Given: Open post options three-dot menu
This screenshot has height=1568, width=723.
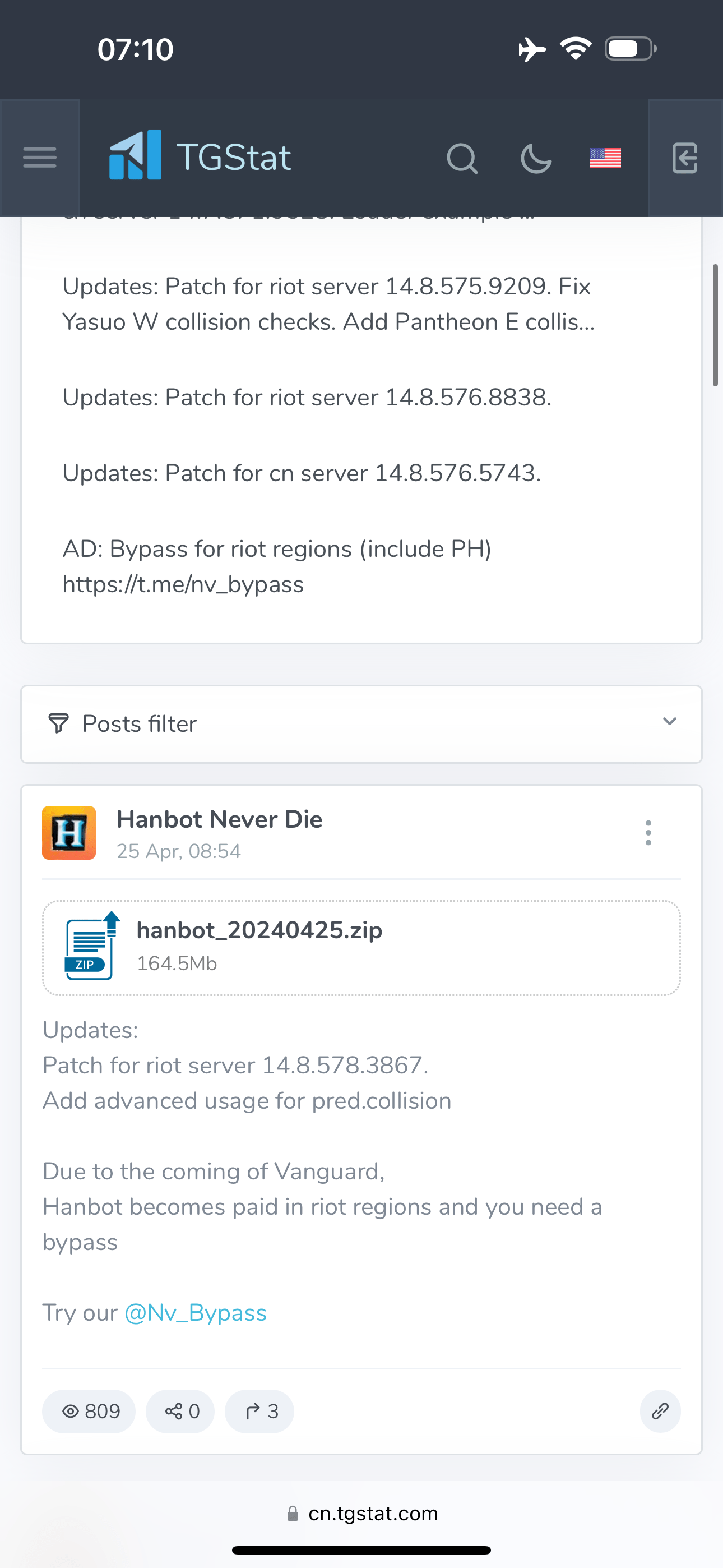Looking at the screenshot, I should (648, 833).
